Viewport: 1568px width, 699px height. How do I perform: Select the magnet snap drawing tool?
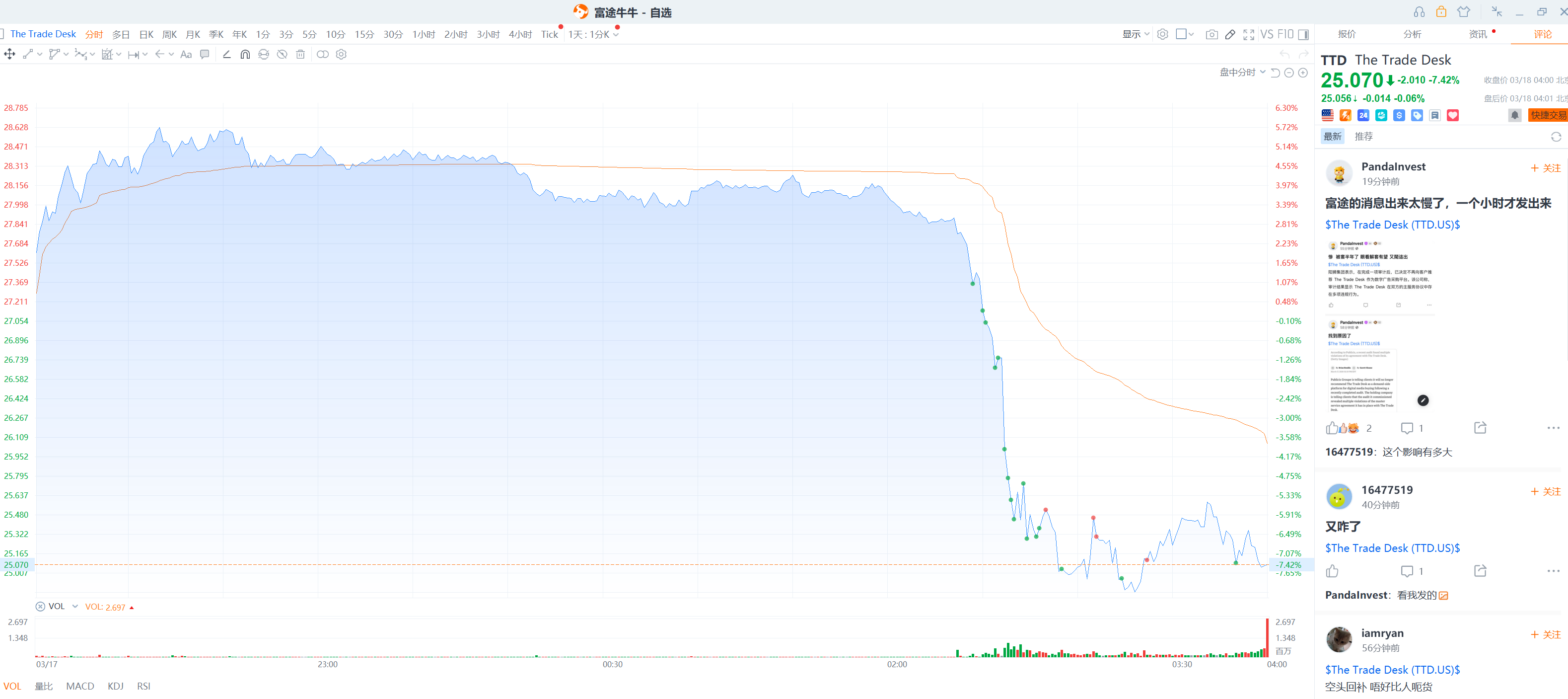[245, 55]
